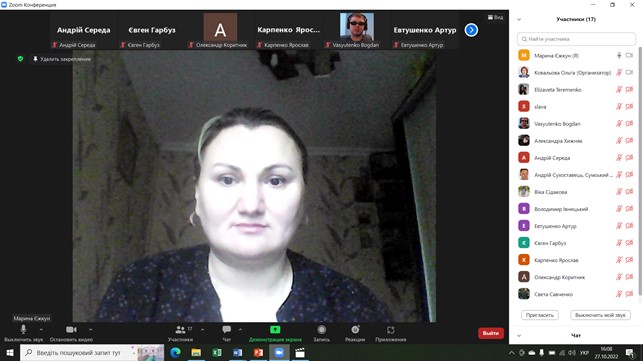Select Марина Єжкун (Я) in participants

[576, 55]
